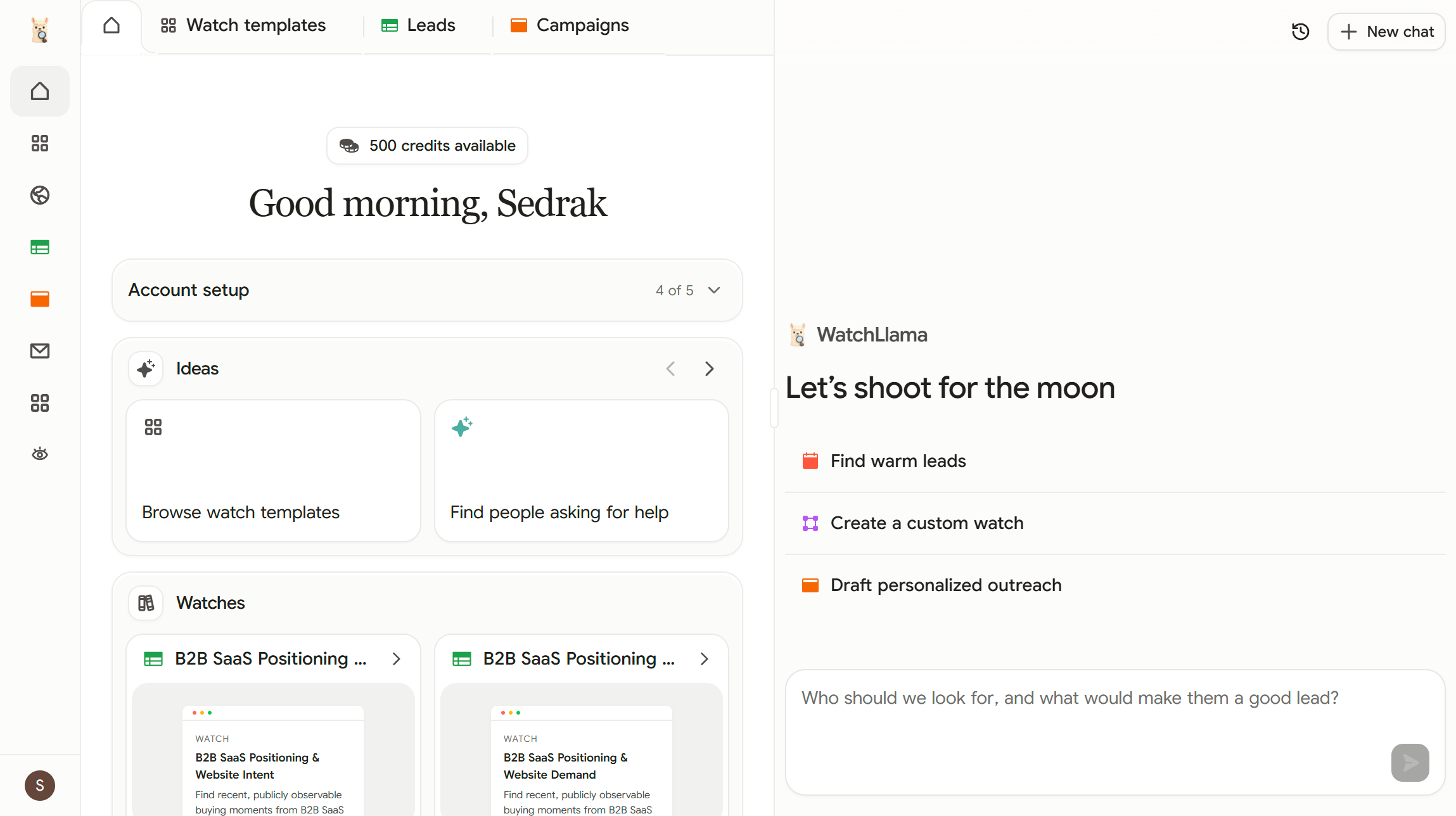Open the upper grid templates sidebar icon
Screen dimensions: 1456x816
(40, 143)
